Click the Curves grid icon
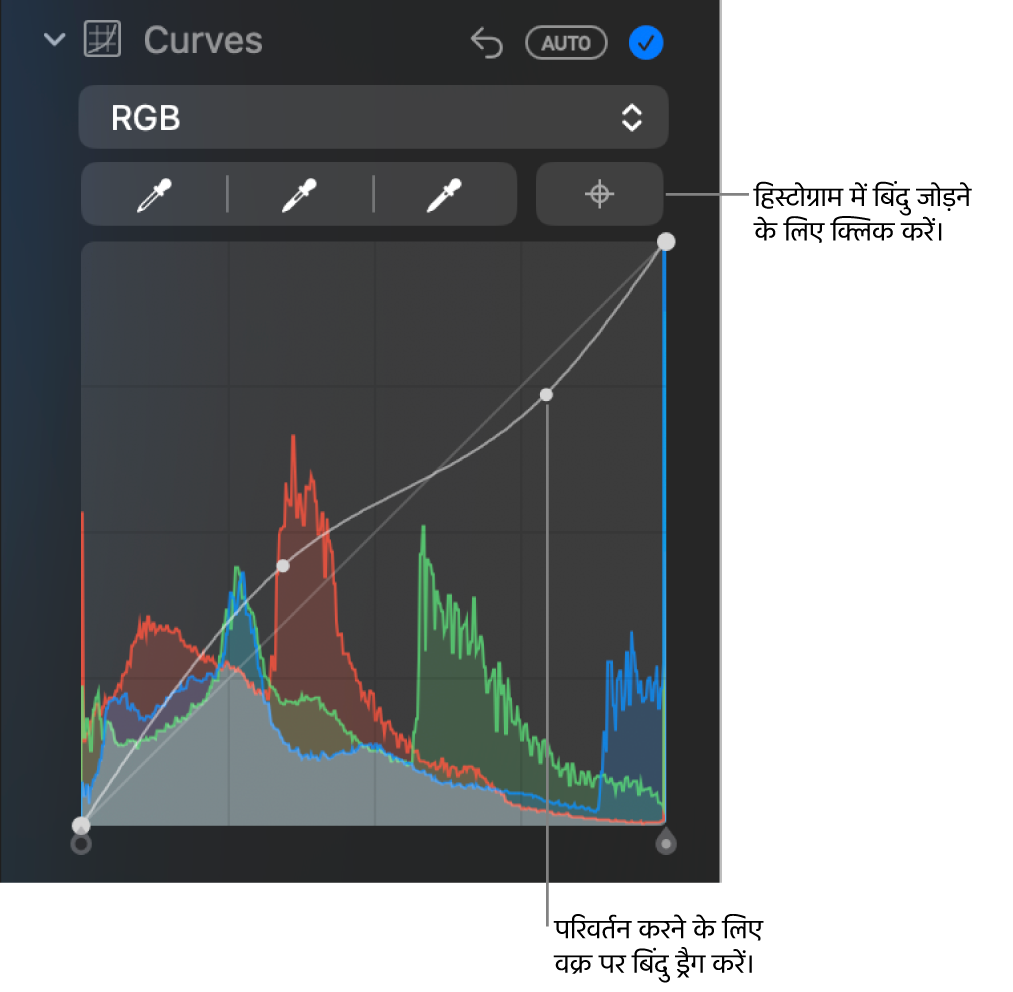 pyautogui.click(x=102, y=39)
